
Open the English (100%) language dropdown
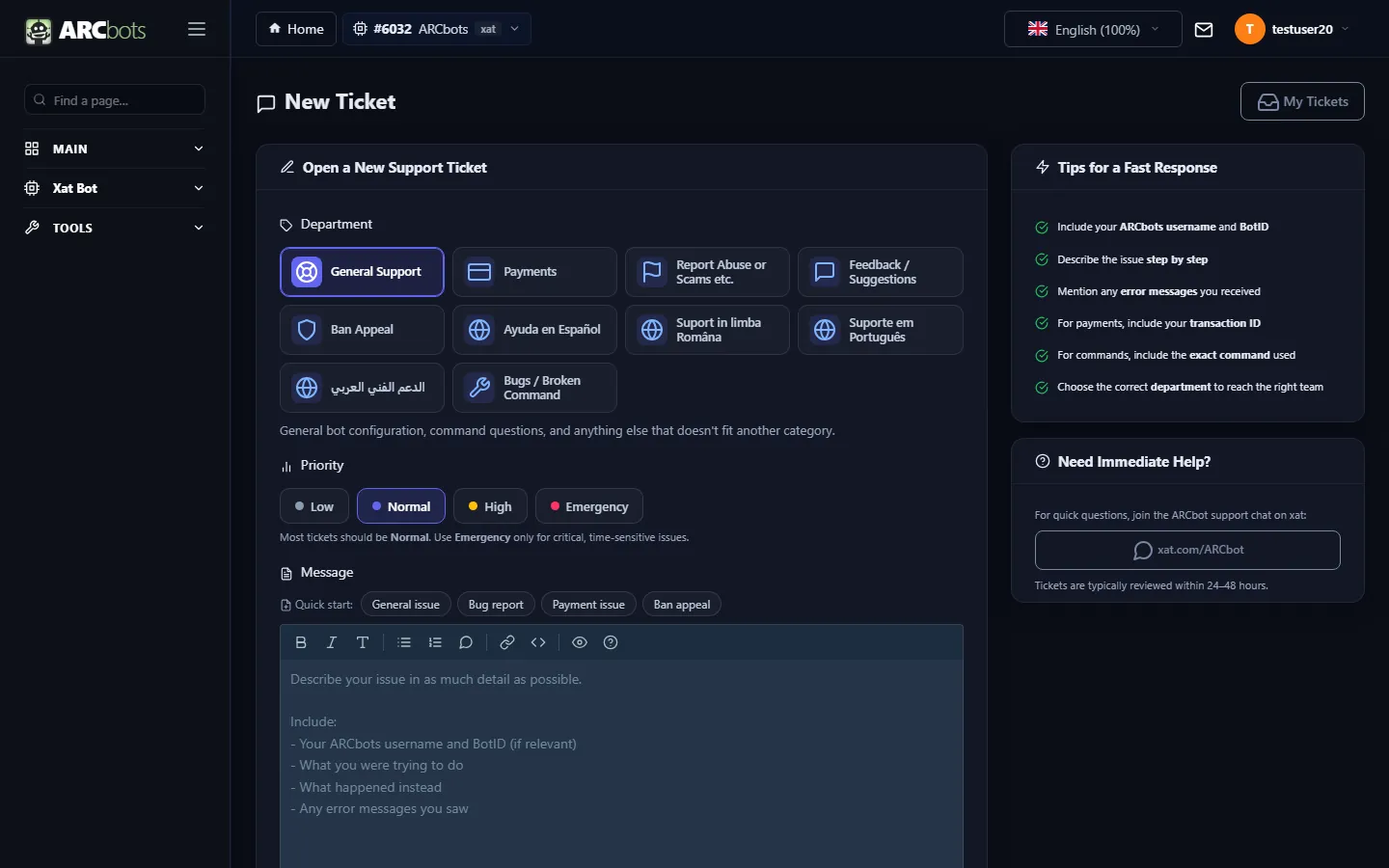point(1093,29)
